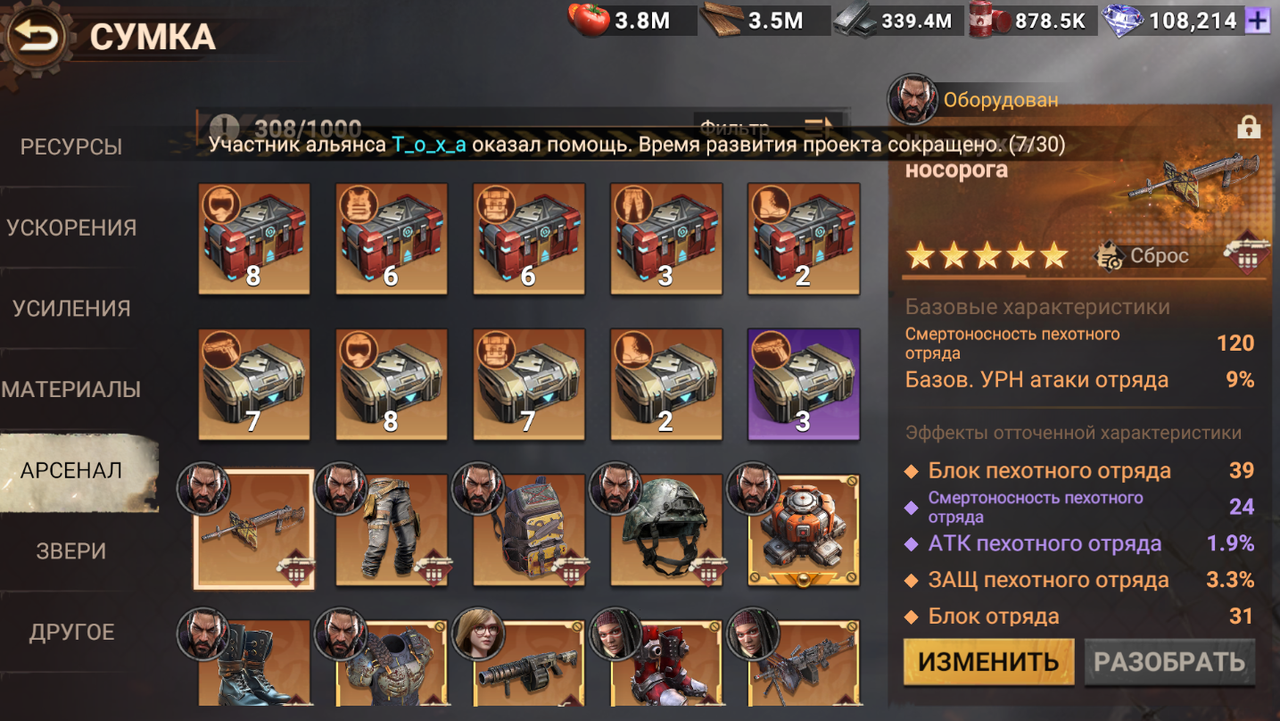Viewport: 1280px width, 721px height.
Task: Select red pants chest with count 3
Action: pos(666,238)
